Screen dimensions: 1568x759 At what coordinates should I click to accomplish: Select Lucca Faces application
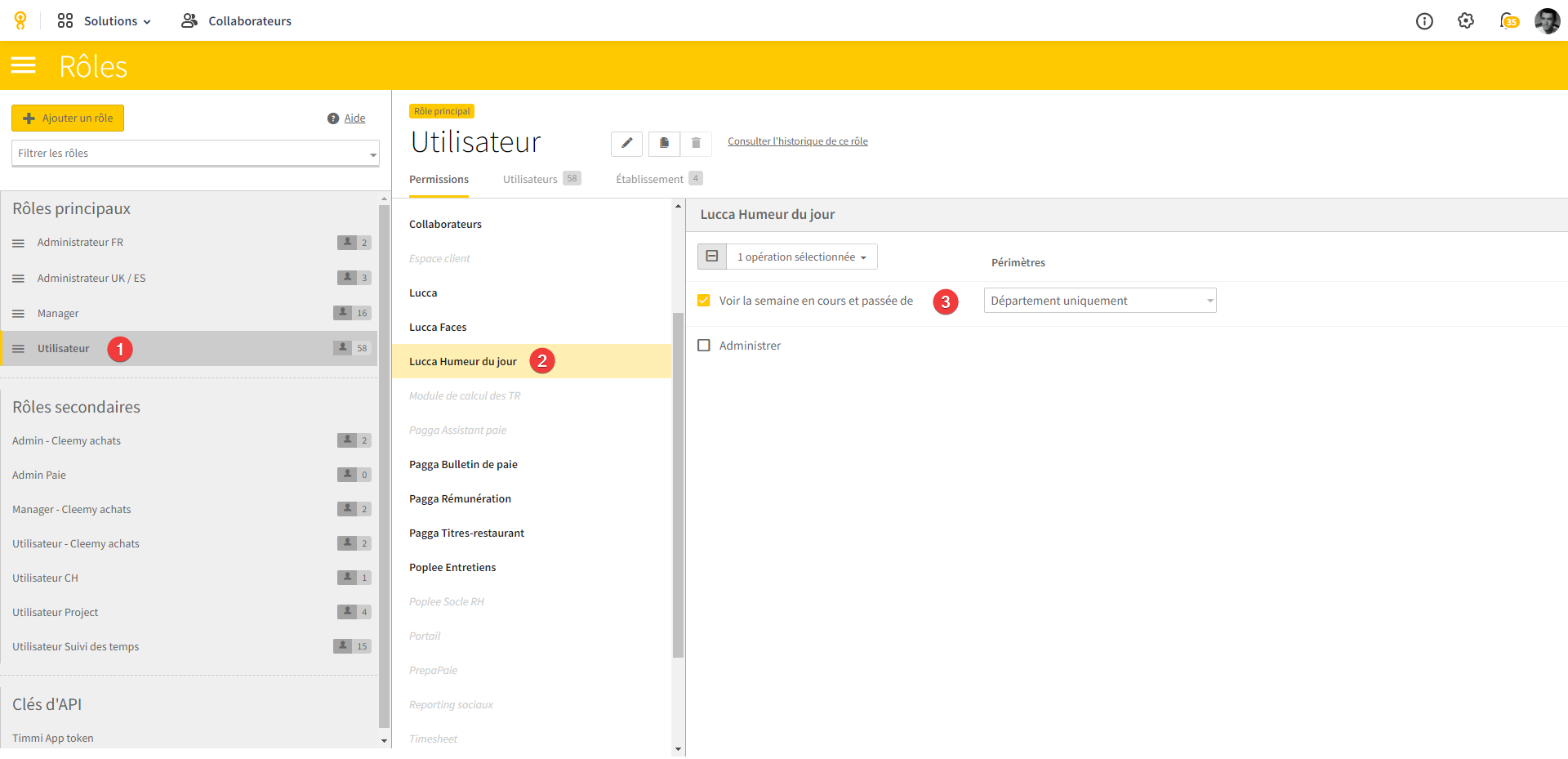click(x=532, y=328)
